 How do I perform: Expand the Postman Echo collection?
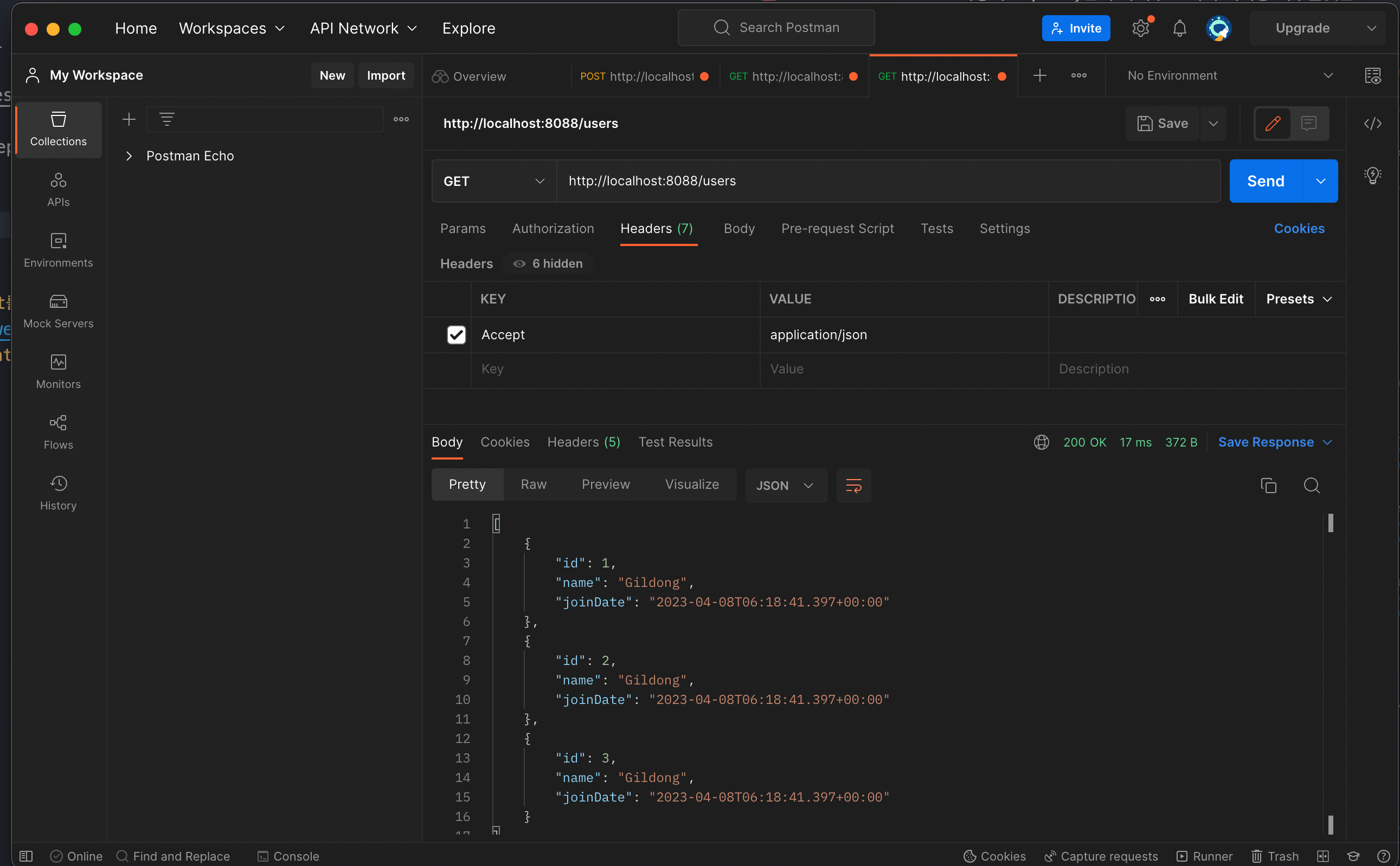point(129,155)
